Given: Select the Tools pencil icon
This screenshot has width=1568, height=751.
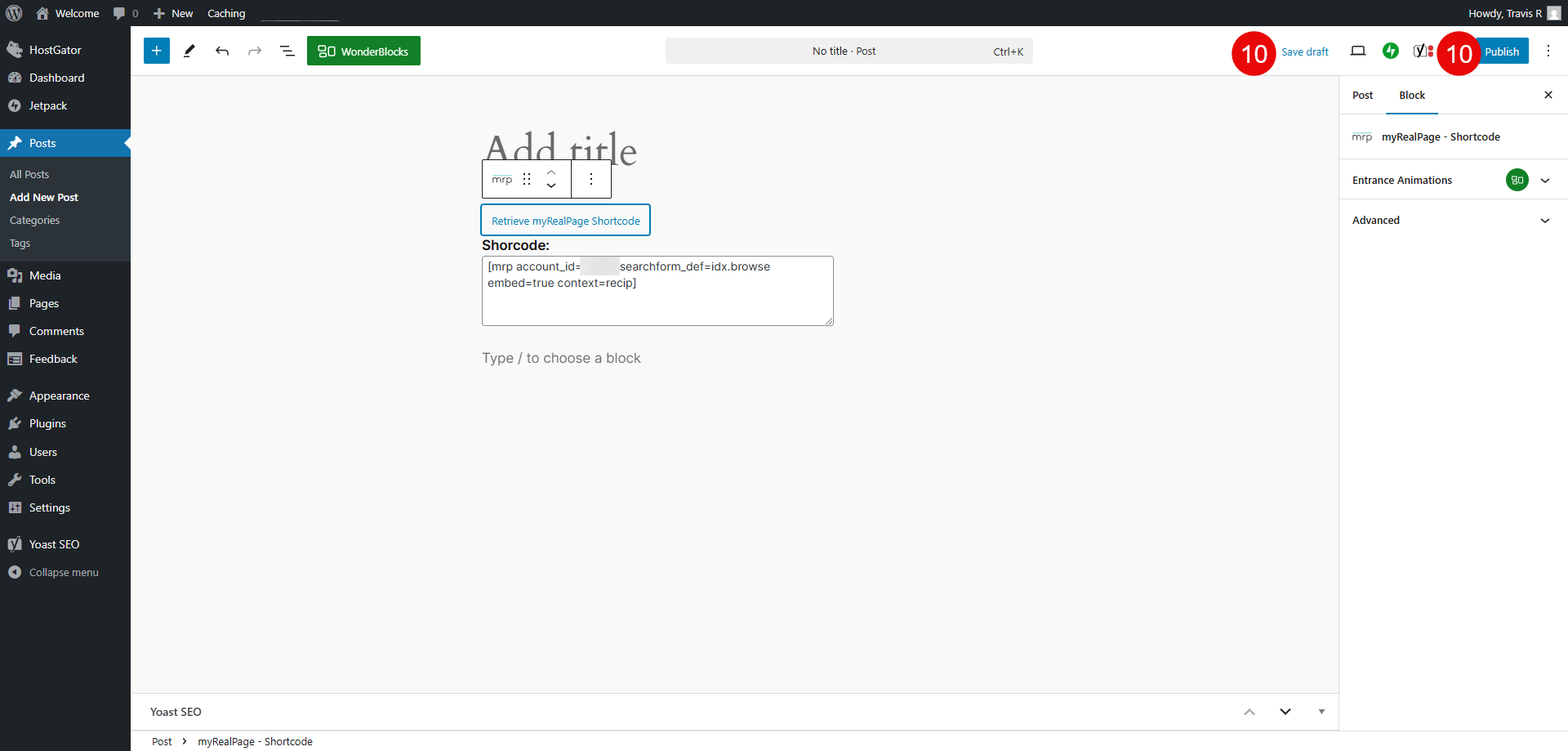Looking at the screenshot, I should pyautogui.click(x=189, y=51).
